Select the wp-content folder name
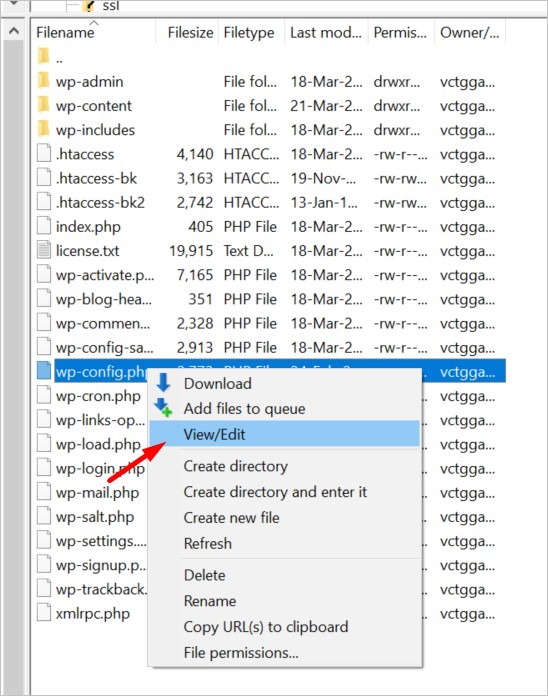 (x=94, y=106)
